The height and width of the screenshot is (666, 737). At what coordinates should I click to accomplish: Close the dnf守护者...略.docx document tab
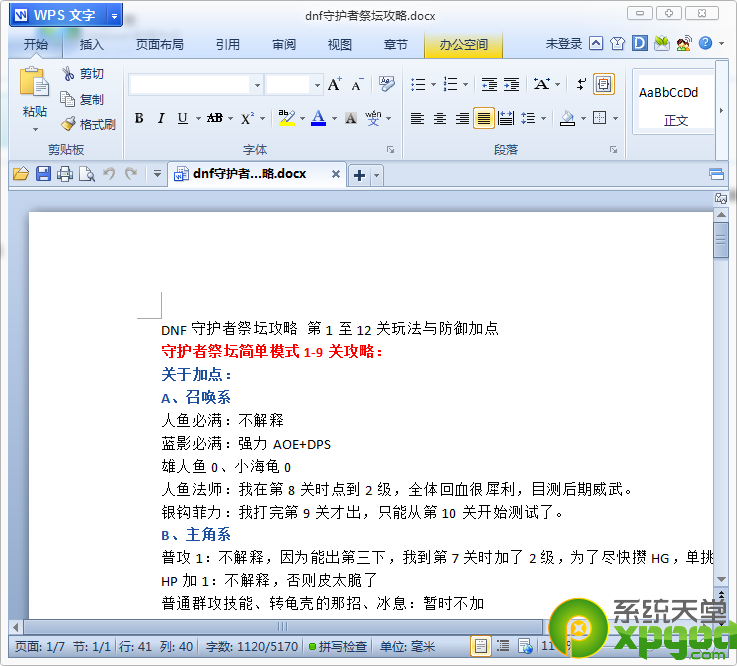coord(336,174)
